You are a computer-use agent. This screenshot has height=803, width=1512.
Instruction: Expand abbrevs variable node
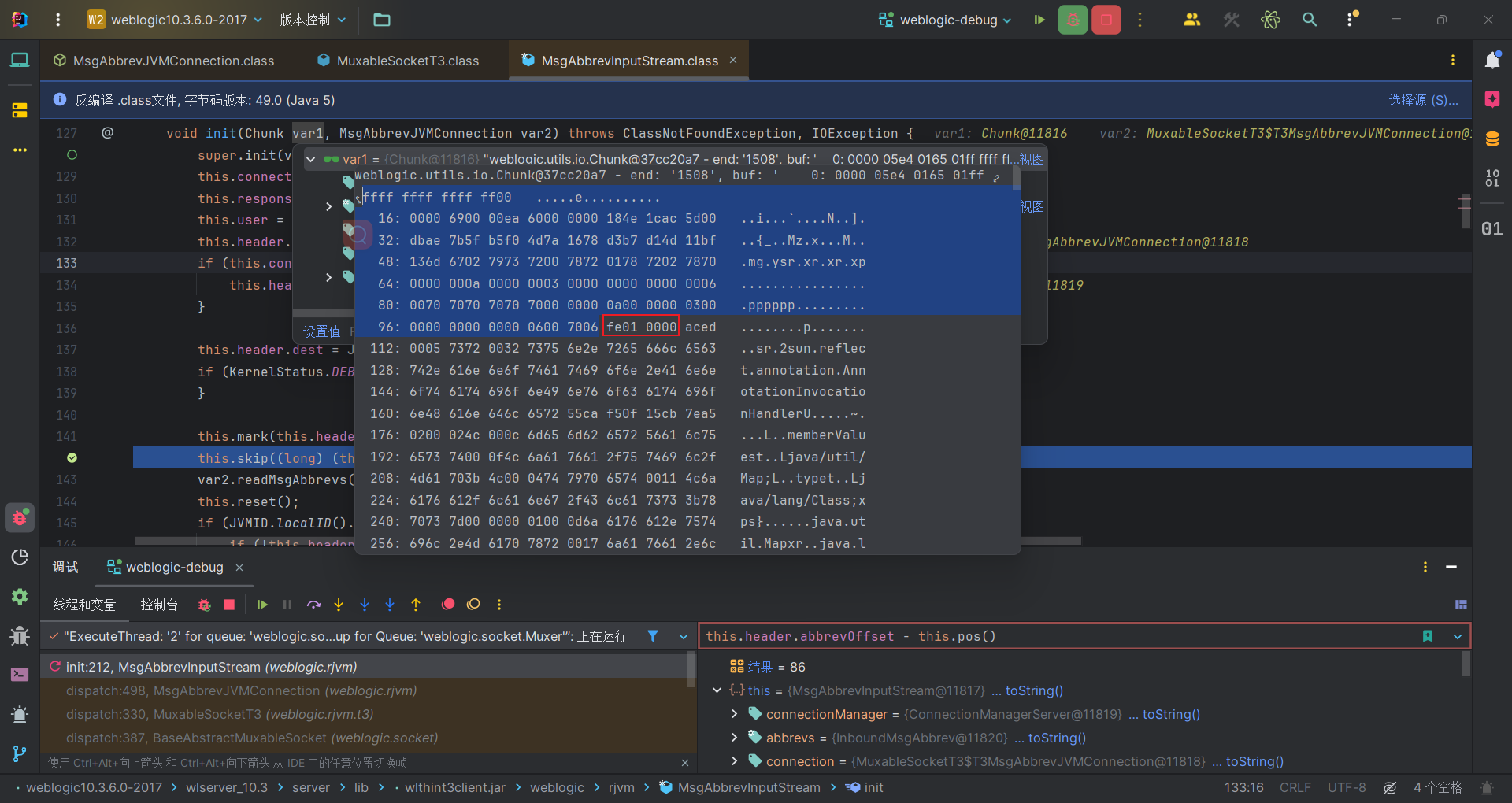tap(734, 738)
